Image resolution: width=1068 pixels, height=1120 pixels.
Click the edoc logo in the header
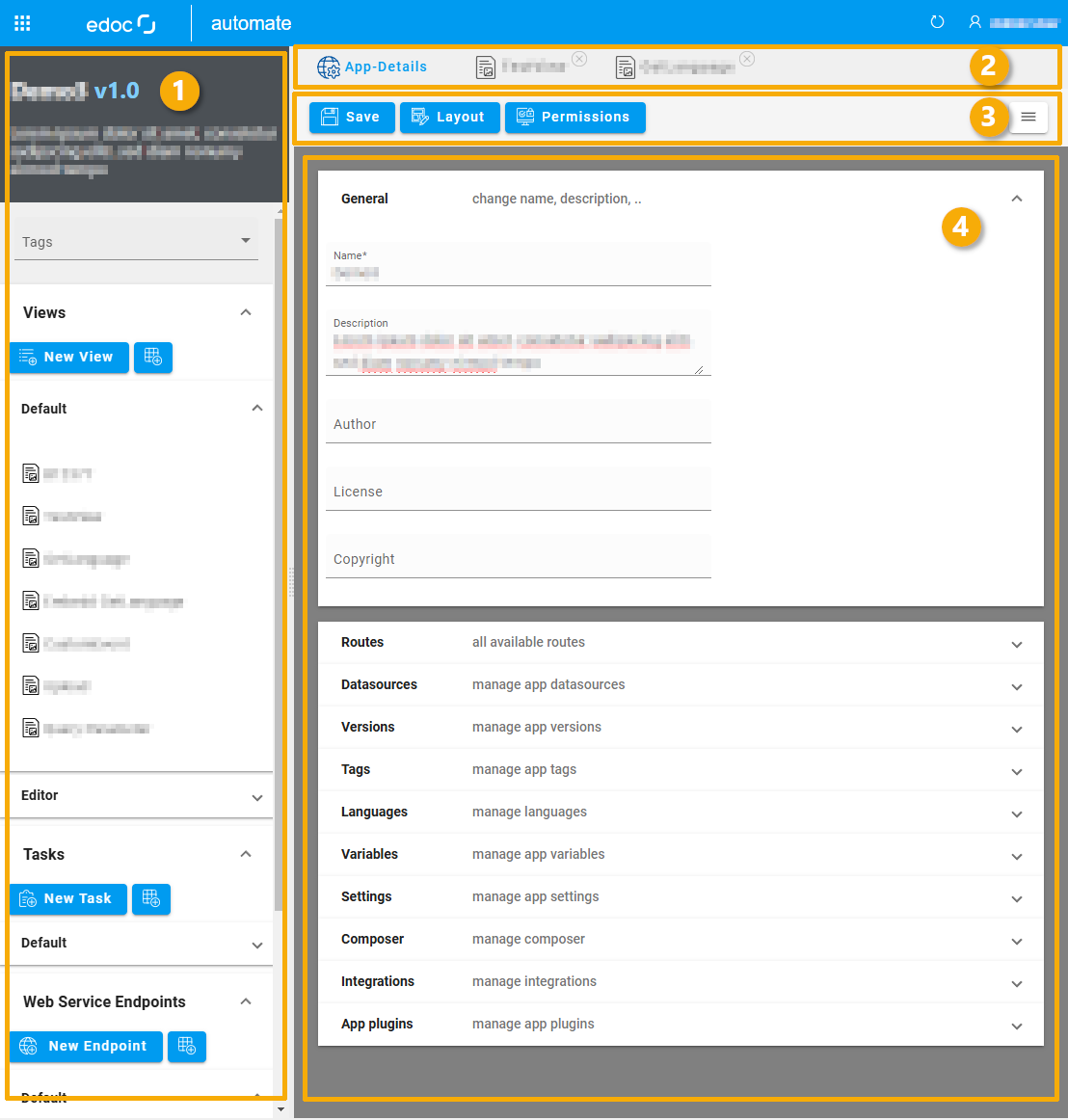(x=120, y=23)
